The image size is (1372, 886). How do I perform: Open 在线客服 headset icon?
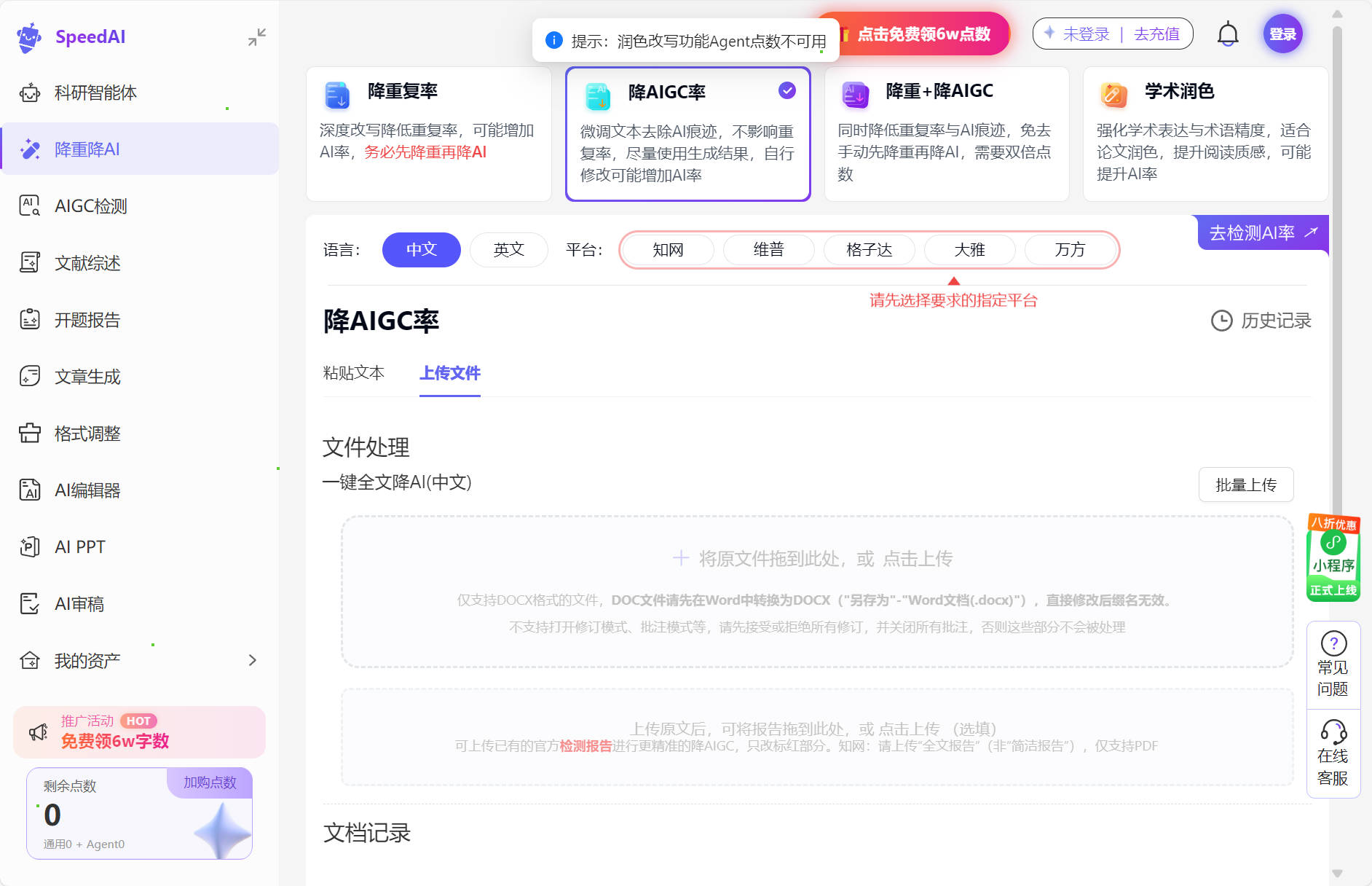1333,732
